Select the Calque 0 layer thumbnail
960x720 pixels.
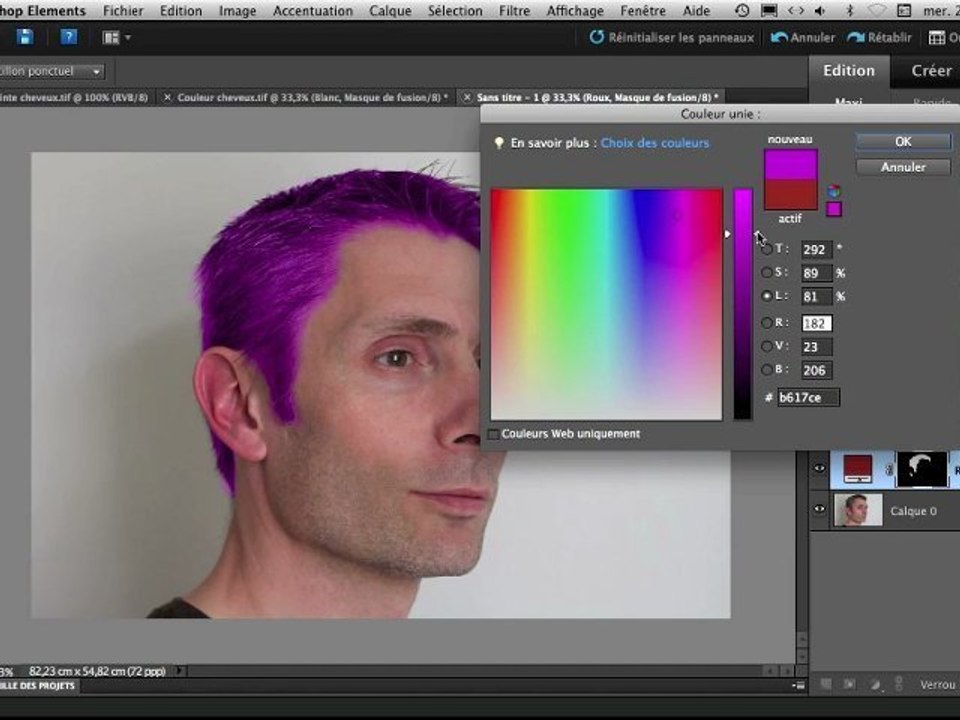858,510
